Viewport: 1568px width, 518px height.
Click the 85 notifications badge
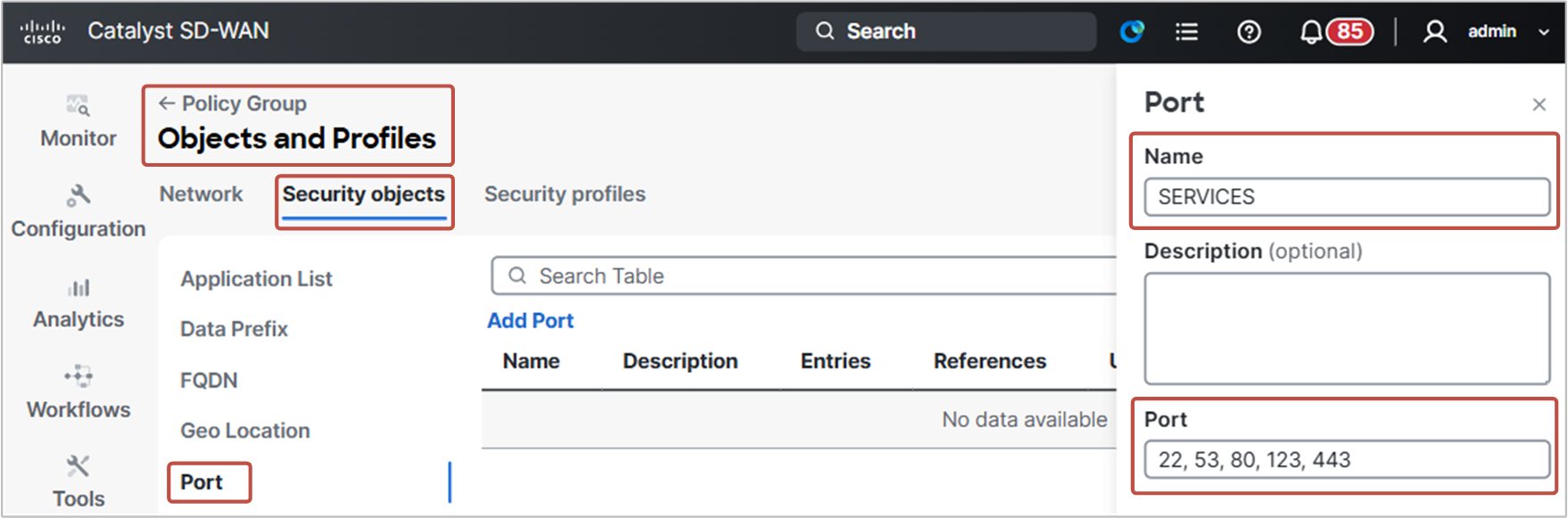point(1349,32)
